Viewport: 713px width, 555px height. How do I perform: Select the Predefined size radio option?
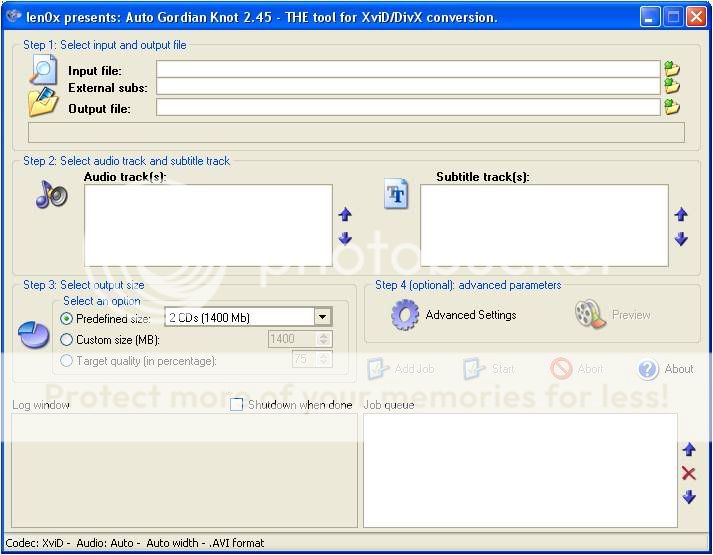pos(67,318)
